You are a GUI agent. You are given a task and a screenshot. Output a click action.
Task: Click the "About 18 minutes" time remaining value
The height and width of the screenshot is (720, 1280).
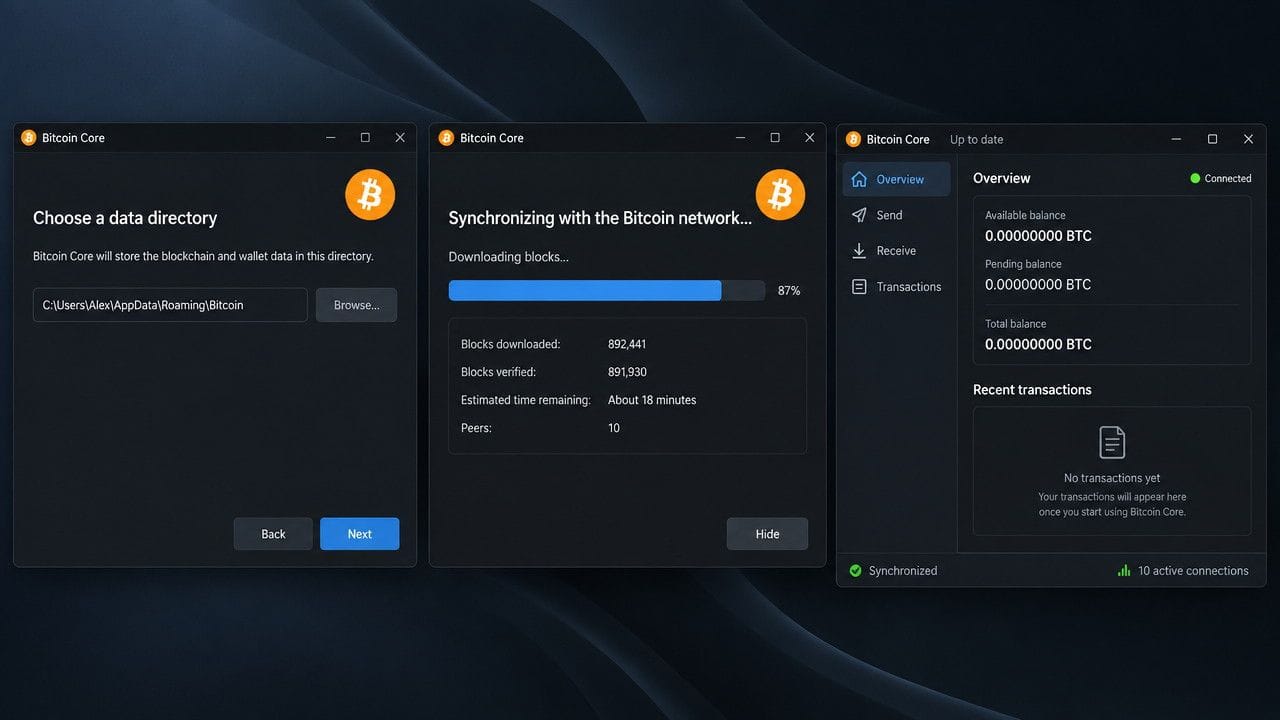[x=652, y=400]
